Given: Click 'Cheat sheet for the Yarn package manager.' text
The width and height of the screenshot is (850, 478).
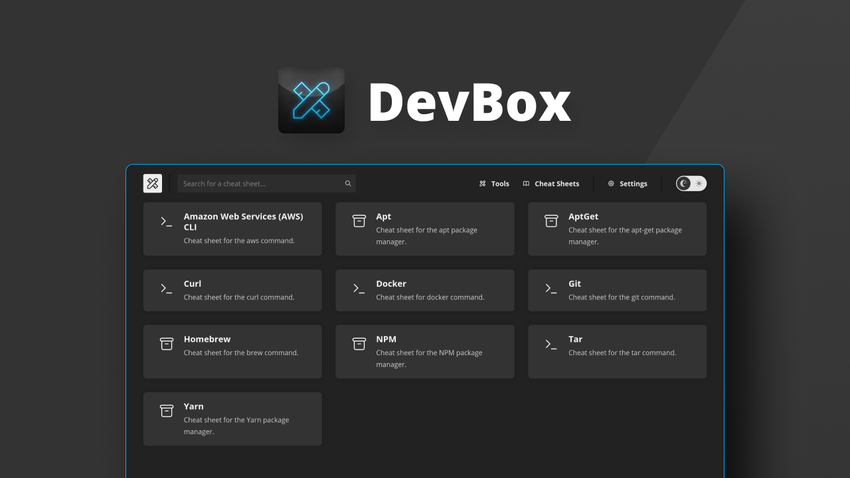Looking at the screenshot, I should 236,425.
